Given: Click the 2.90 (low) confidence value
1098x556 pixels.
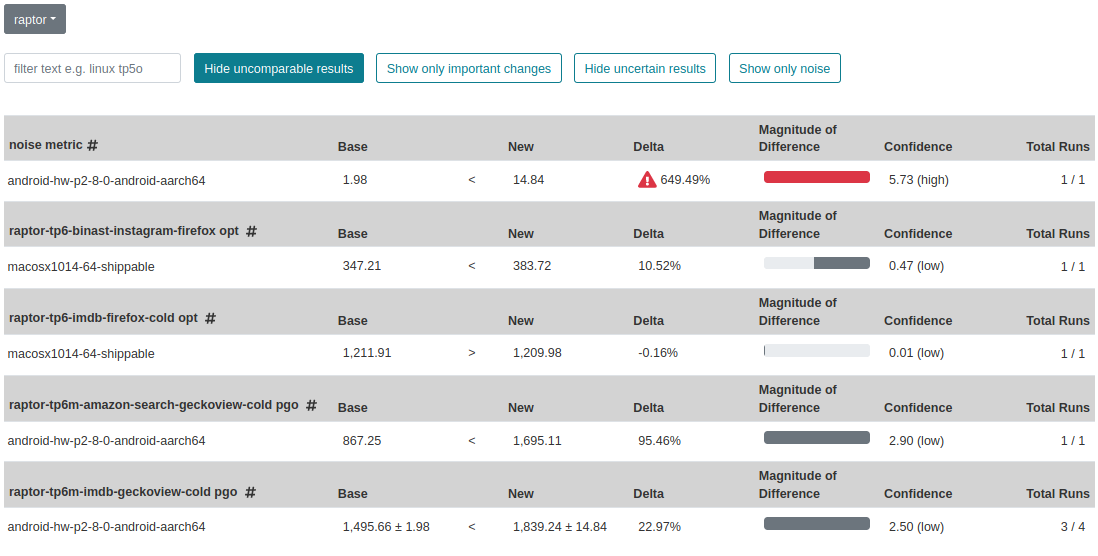Looking at the screenshot, I should pyautogui.click(x=916, y=440).
